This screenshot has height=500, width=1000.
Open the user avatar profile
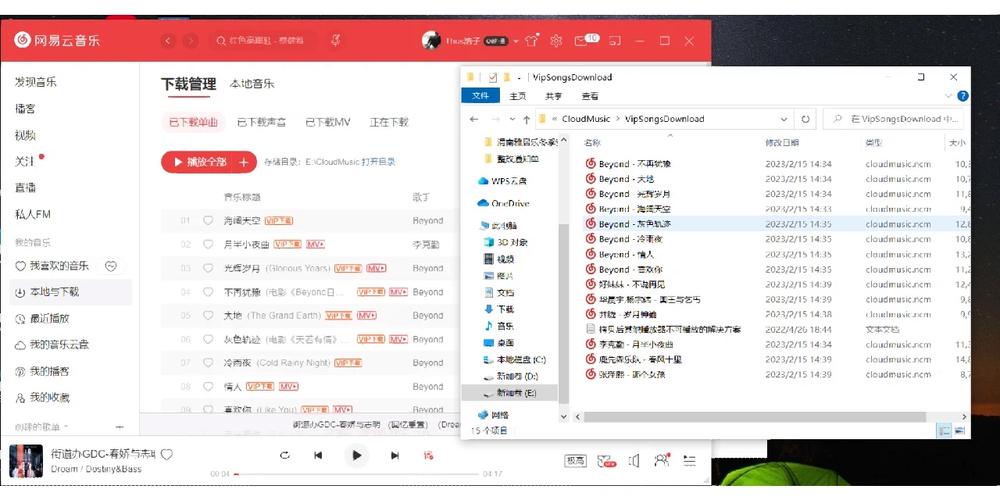(431, 41)
